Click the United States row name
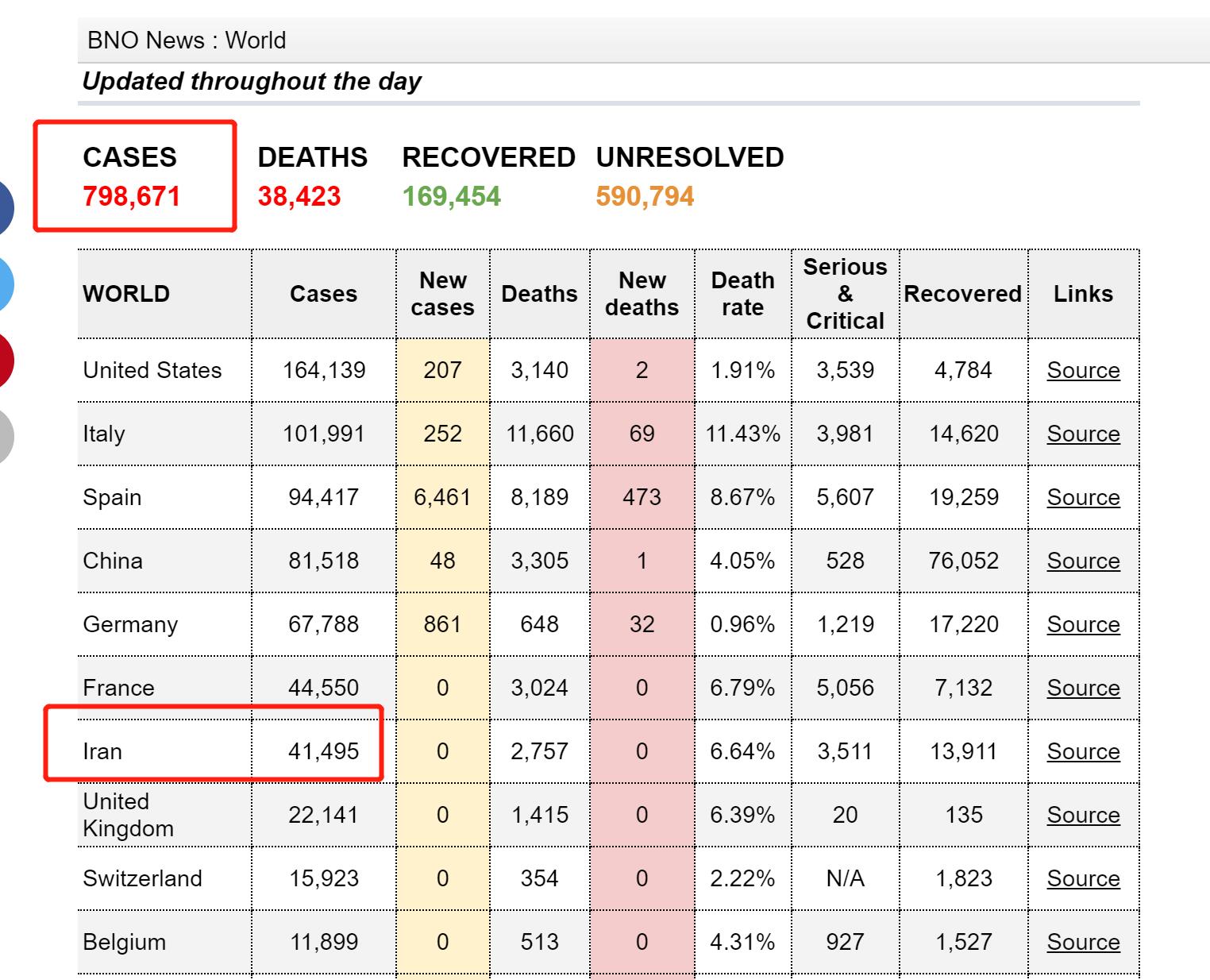This screenshot has height=980, width=1210. click(x=152, y=370)
